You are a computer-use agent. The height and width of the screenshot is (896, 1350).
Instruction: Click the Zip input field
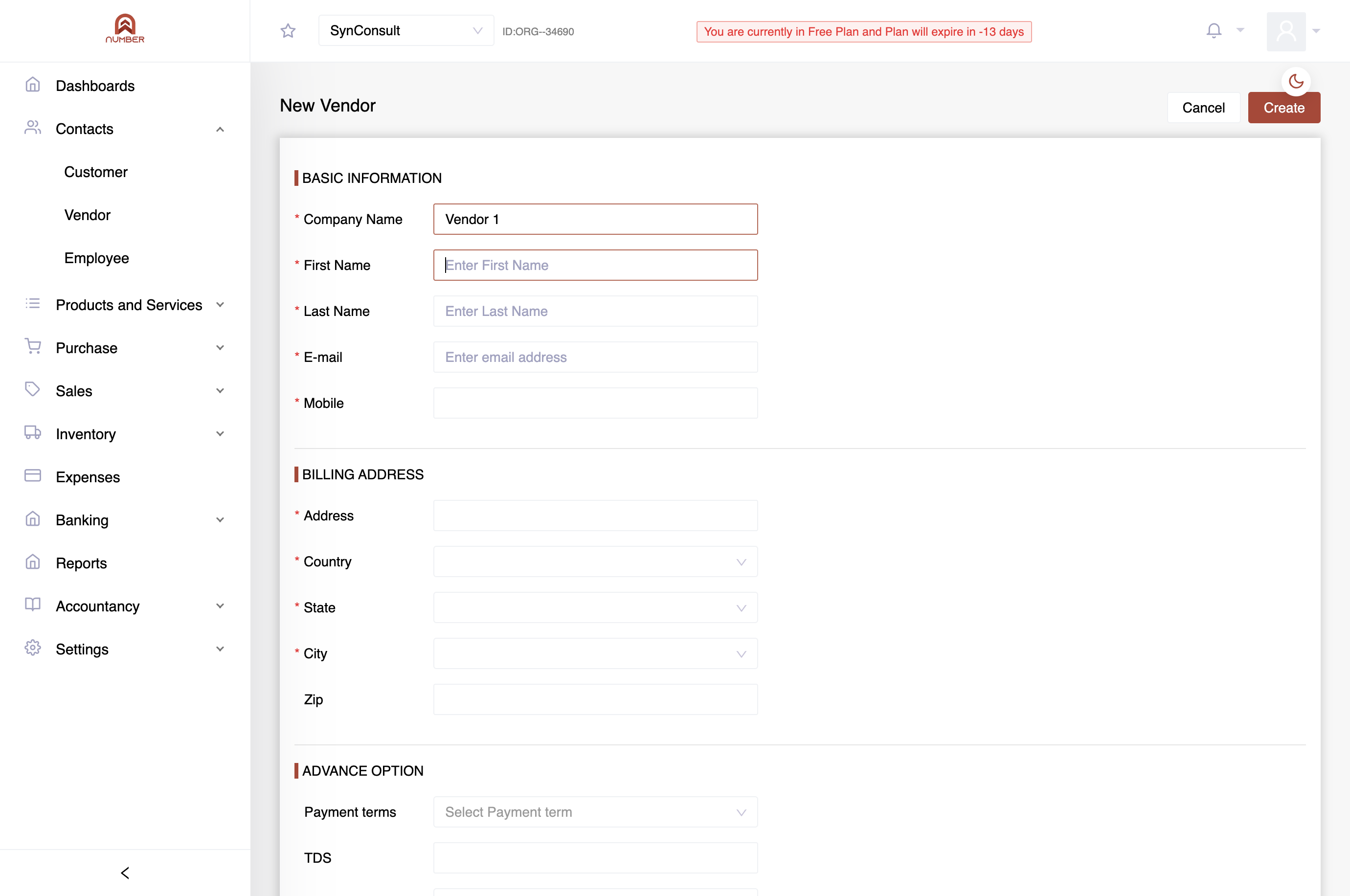(x=595, y=699)
